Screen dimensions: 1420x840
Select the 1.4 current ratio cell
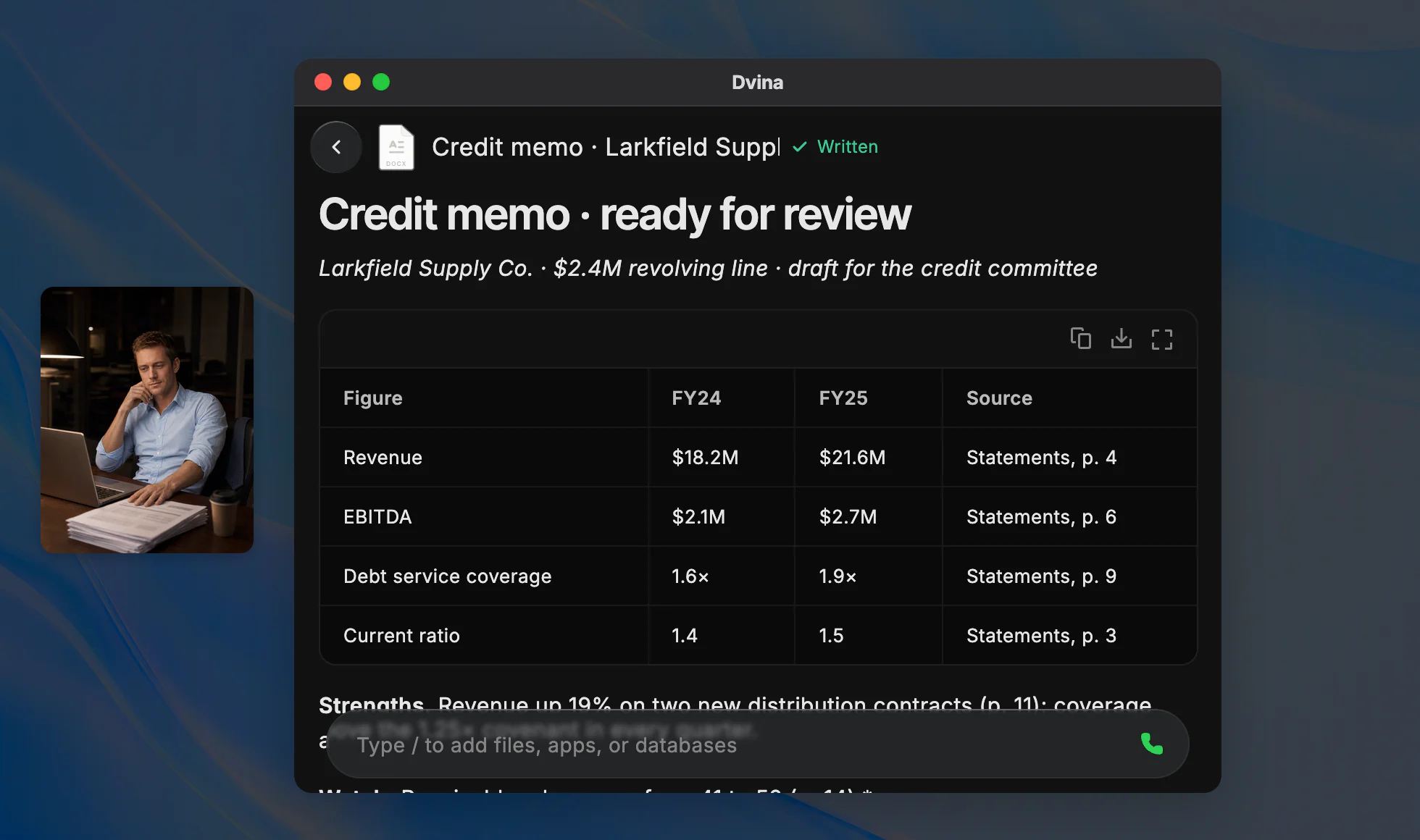pos(685,635)
